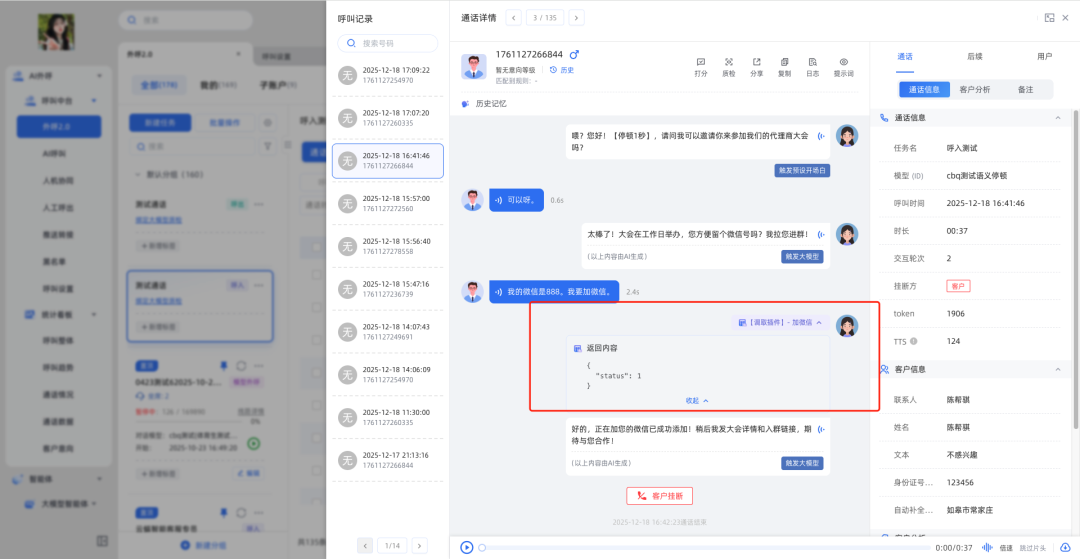Image resolution: width=1080 pixels, height=559 pixels.
Task: Click the 历史 history link
Action: click(x=562, y=70)
